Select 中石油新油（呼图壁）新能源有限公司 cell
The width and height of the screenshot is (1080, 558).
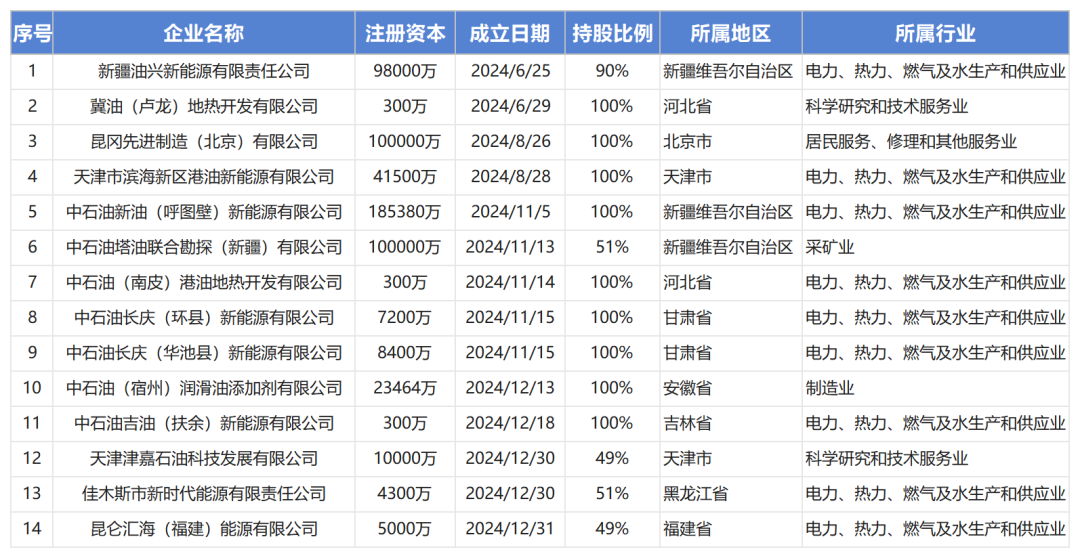(x=204, y=212)
